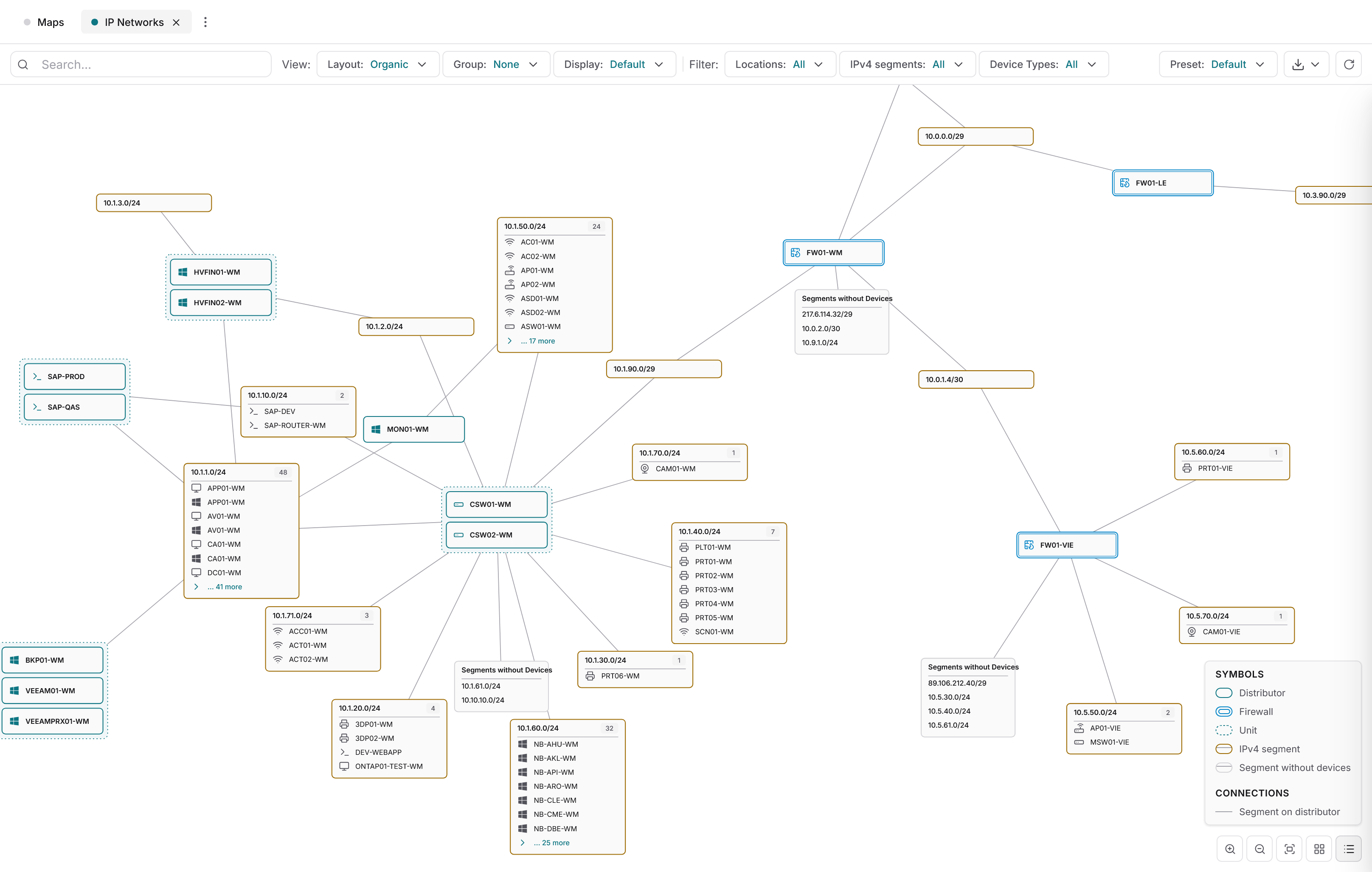Image resolution: width=1372 pixels, height=872 pixels.
Task: Click the zoom out magnifier icon
Action: coord(1260,849)
